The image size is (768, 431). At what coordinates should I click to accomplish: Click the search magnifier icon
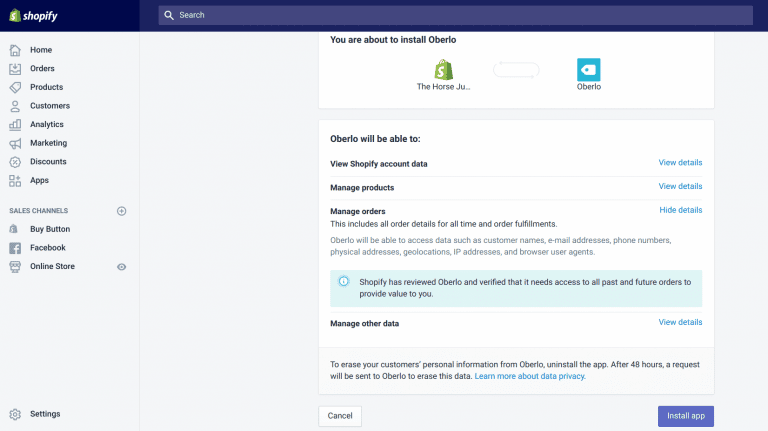pyautogui.click(x=169, y=15)
